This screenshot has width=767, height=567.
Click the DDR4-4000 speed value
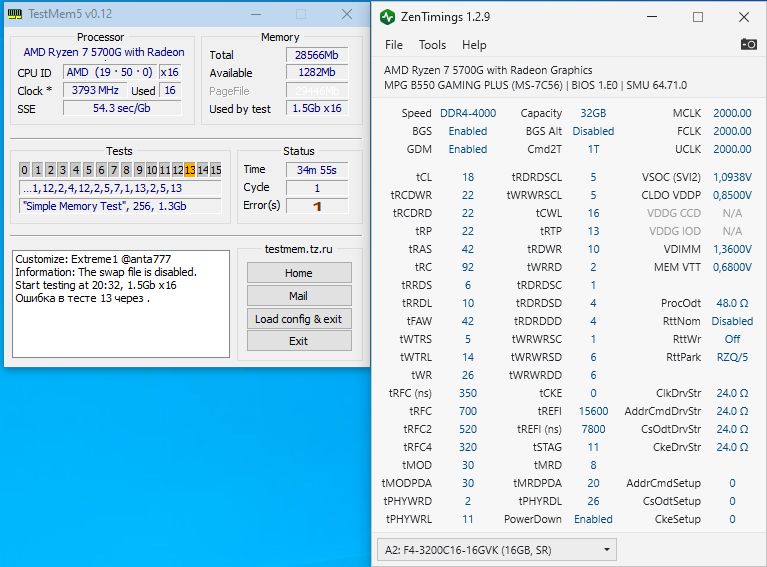(468, 113)
